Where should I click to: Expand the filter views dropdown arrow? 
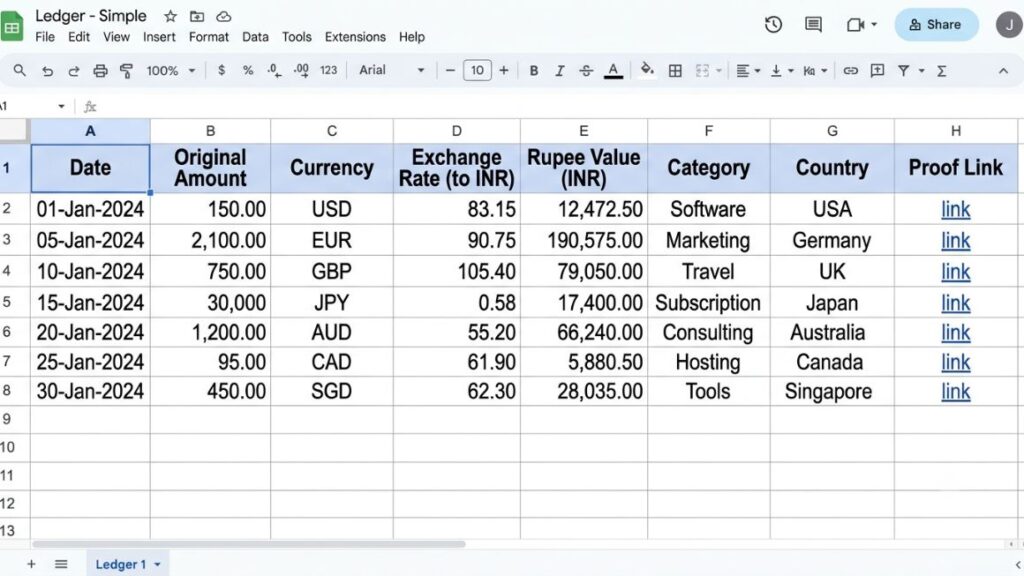pyautogui.click(x=921, y=71)
